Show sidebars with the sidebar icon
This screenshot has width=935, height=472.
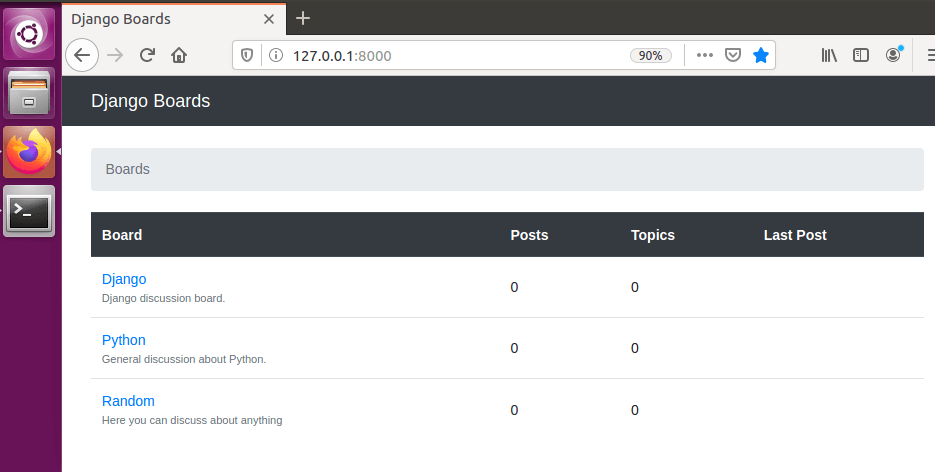[860, 55]
